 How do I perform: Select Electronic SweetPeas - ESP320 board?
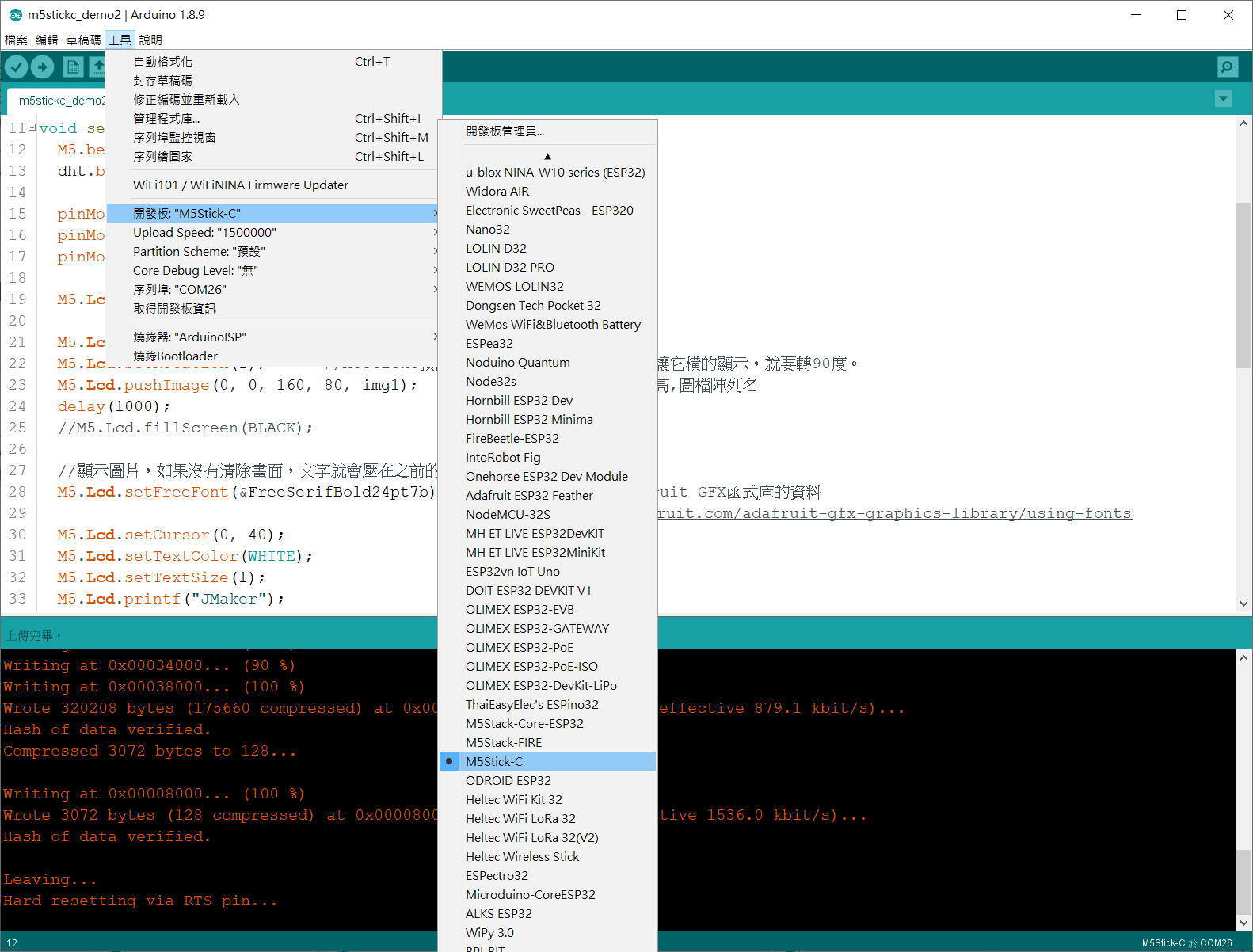coord(547,210)
